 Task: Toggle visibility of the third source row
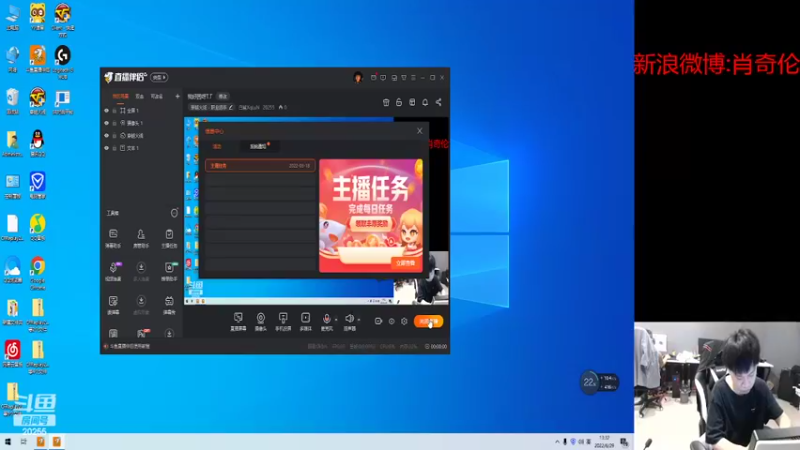(x=107, y=136)
